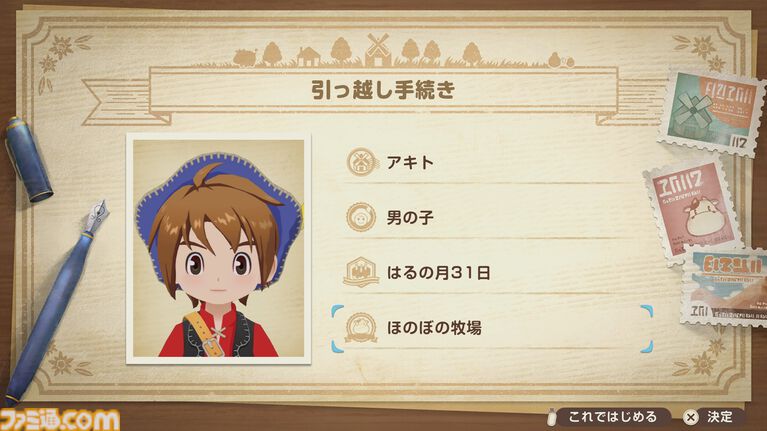Viewport: 767px width, 431px height.
Task: Click the calendar badge beside はるの月31日
Action: coord(361,272)
